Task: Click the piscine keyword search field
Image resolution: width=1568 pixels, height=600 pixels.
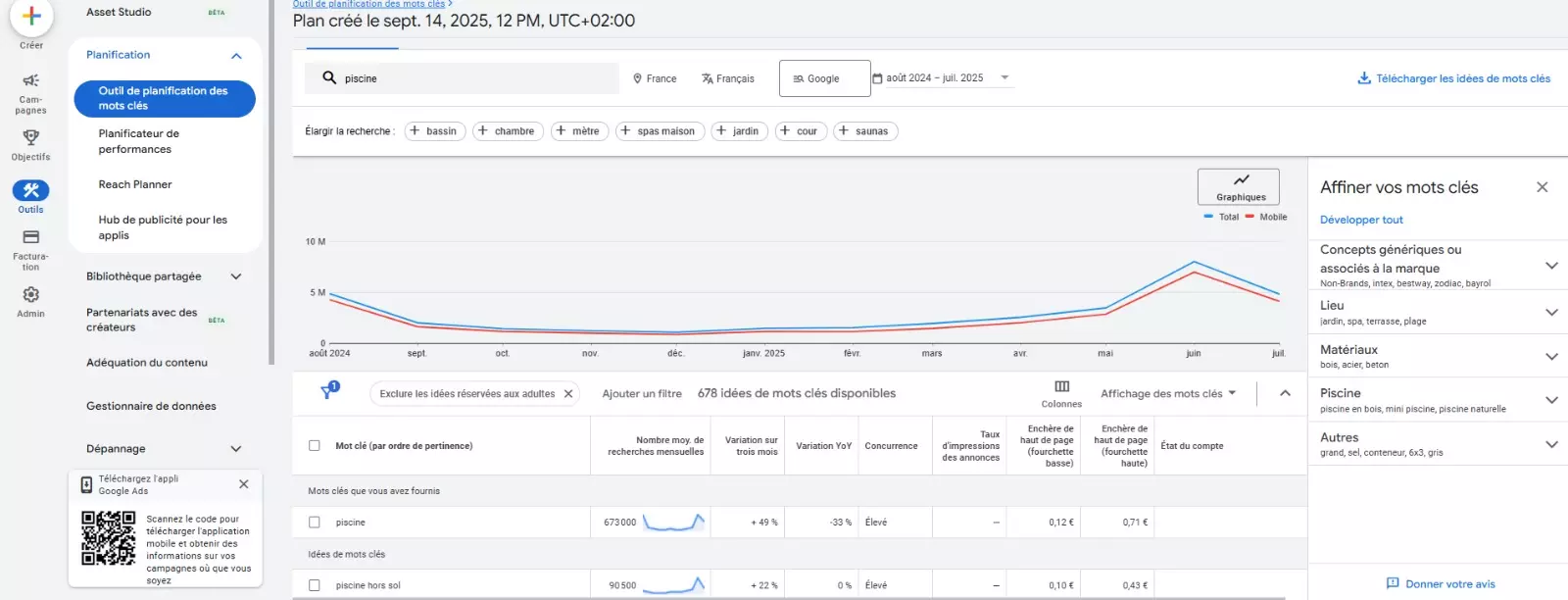Action: point(470,78)
